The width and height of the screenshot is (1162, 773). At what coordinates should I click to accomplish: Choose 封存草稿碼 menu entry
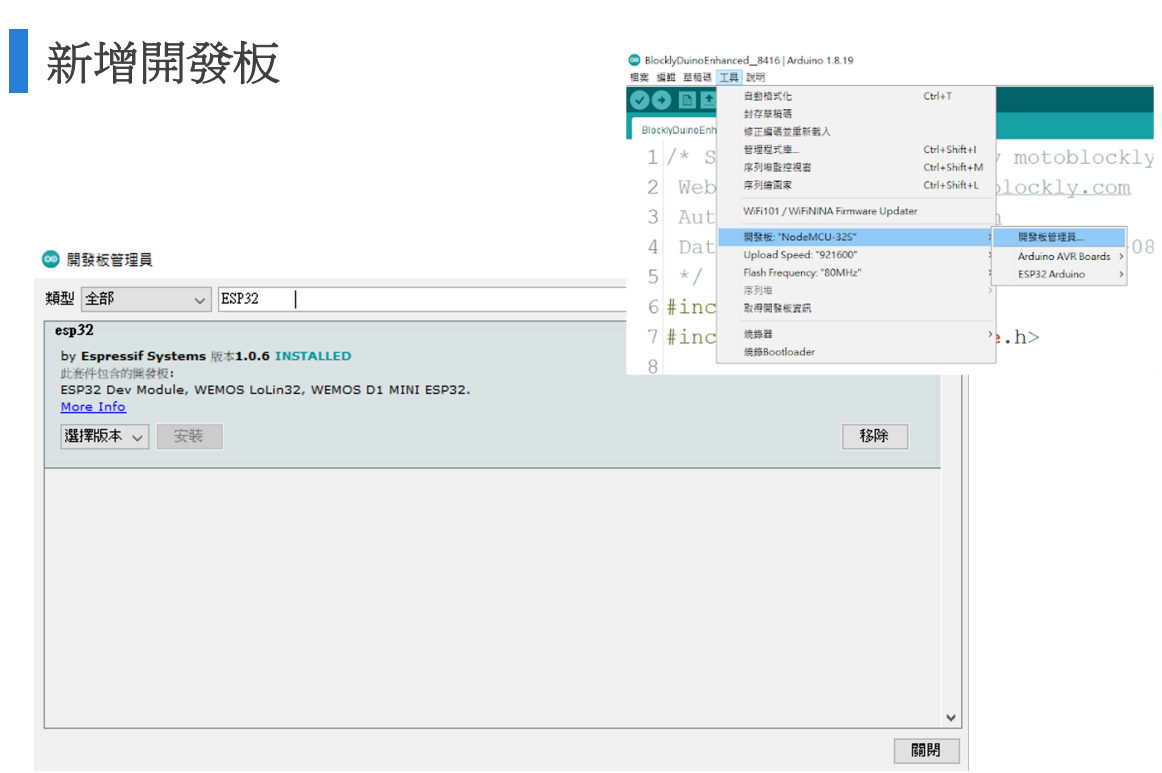point(856,114)
